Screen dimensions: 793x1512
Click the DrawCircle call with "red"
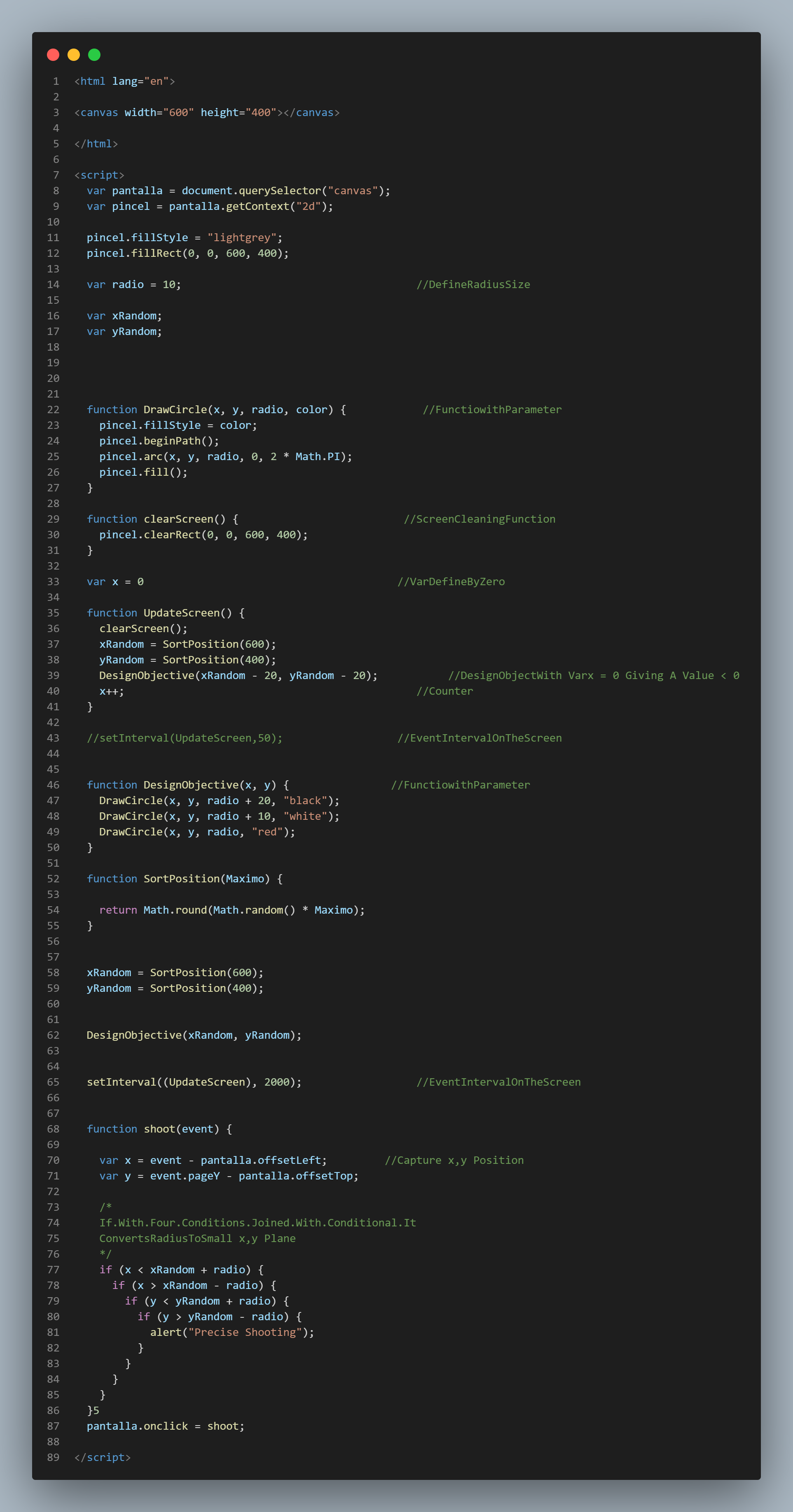click(x=197, y=832)
